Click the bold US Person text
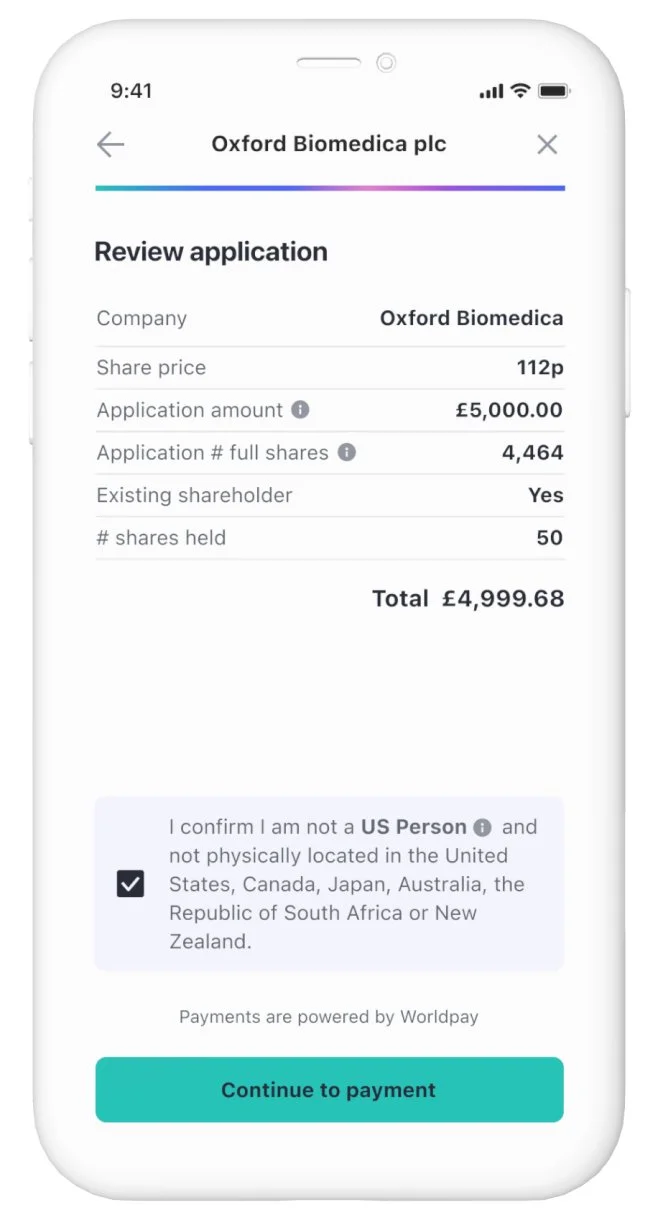The width and height of the screenshot is (658, 1220). [414, 827]
